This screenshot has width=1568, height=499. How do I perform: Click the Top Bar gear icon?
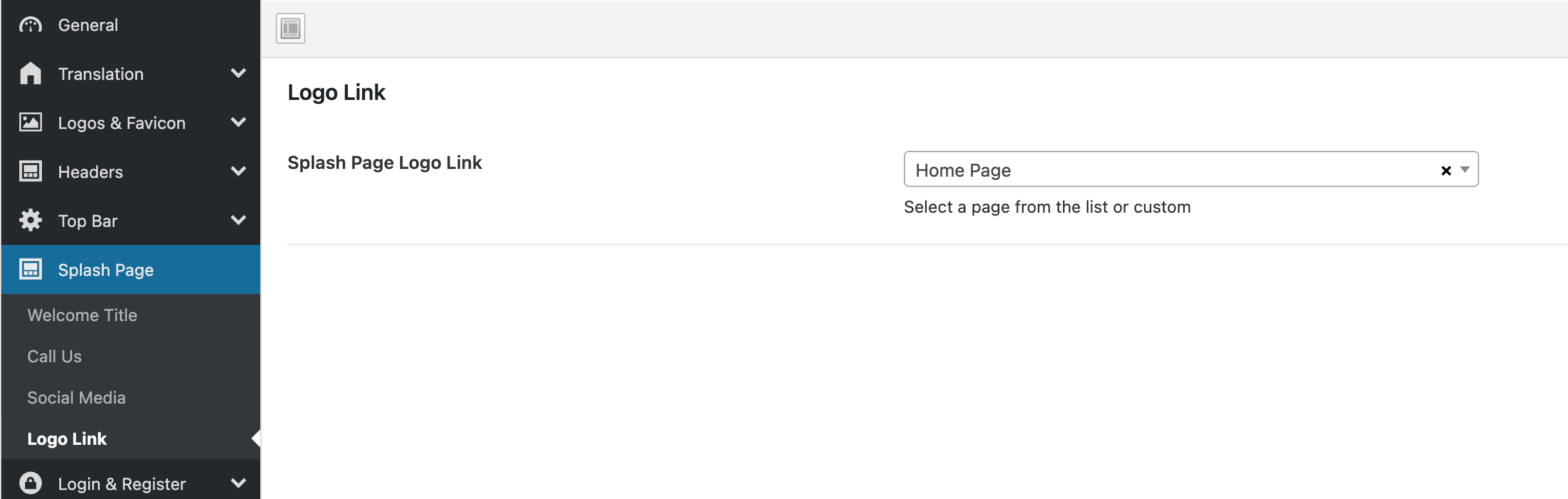pos(30,220)
